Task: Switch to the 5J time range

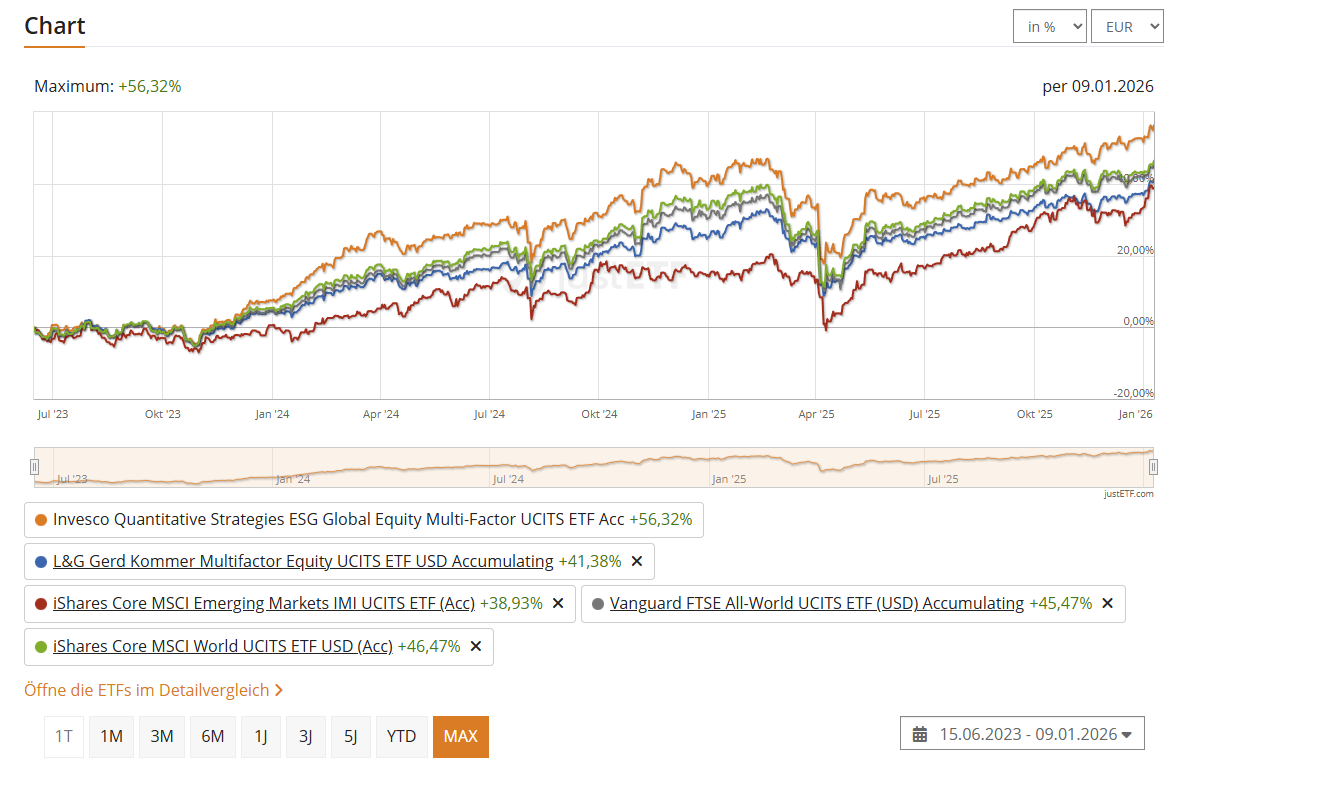Action: tap(350, 736)
